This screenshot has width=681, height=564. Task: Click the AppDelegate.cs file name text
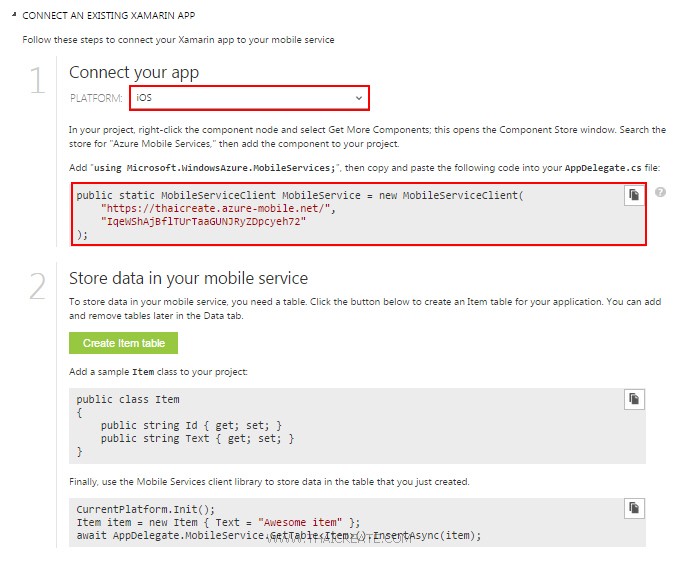point(603,168)
